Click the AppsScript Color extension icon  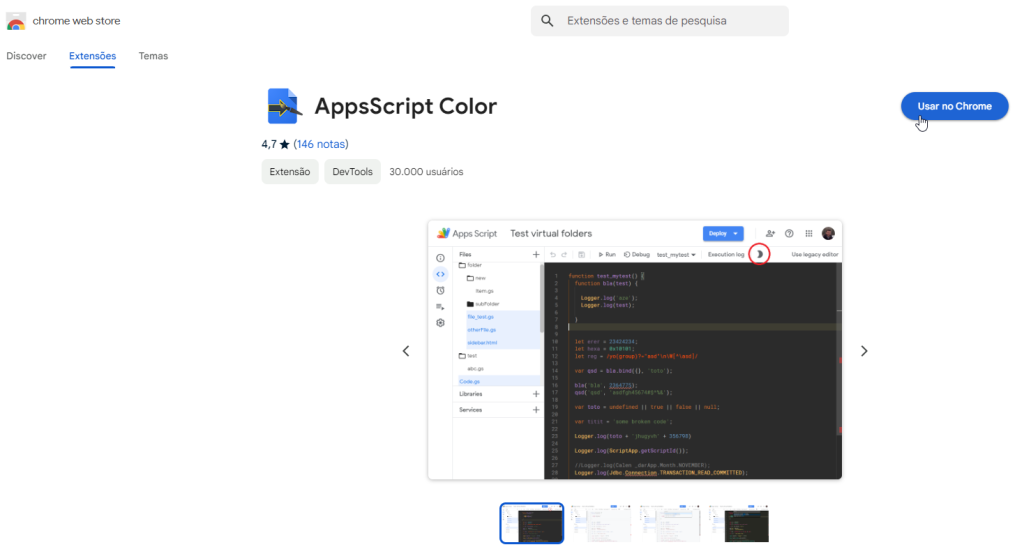[284, 106]
